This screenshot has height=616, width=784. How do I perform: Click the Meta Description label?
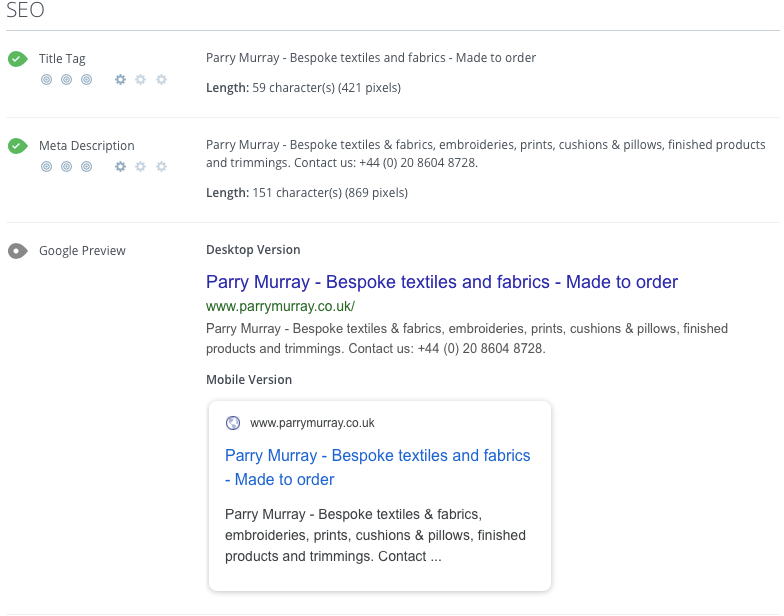(x=87, y=146)
